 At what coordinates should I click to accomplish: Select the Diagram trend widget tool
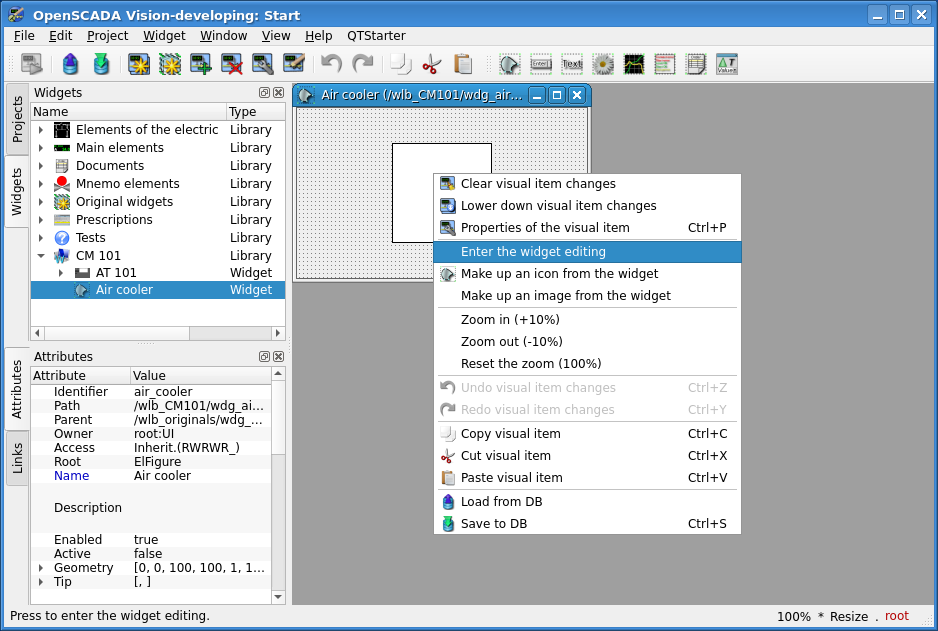[634, 65]
